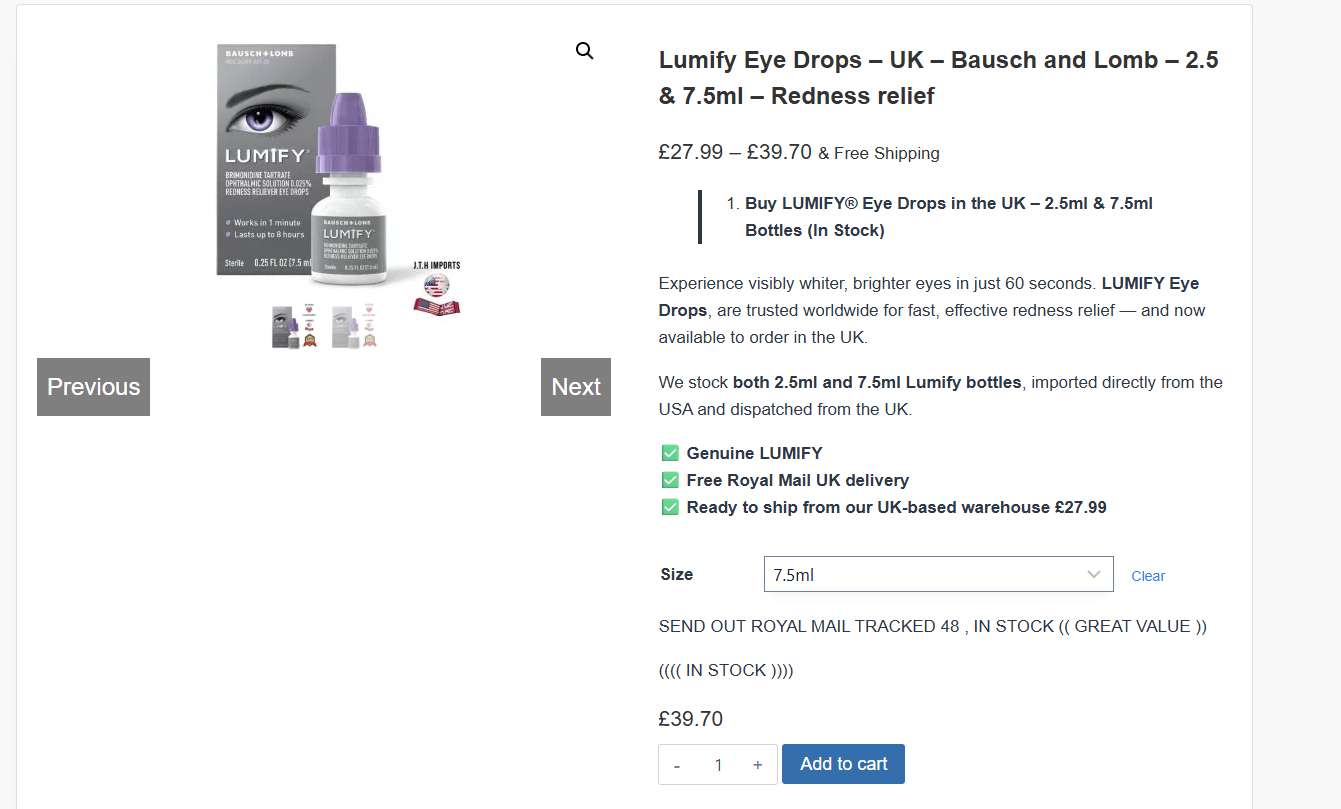Click the Lumify Eye Drops product title
Viewport: 1341px width, 809px height.
pyautogui.click(x=938, y=78)
